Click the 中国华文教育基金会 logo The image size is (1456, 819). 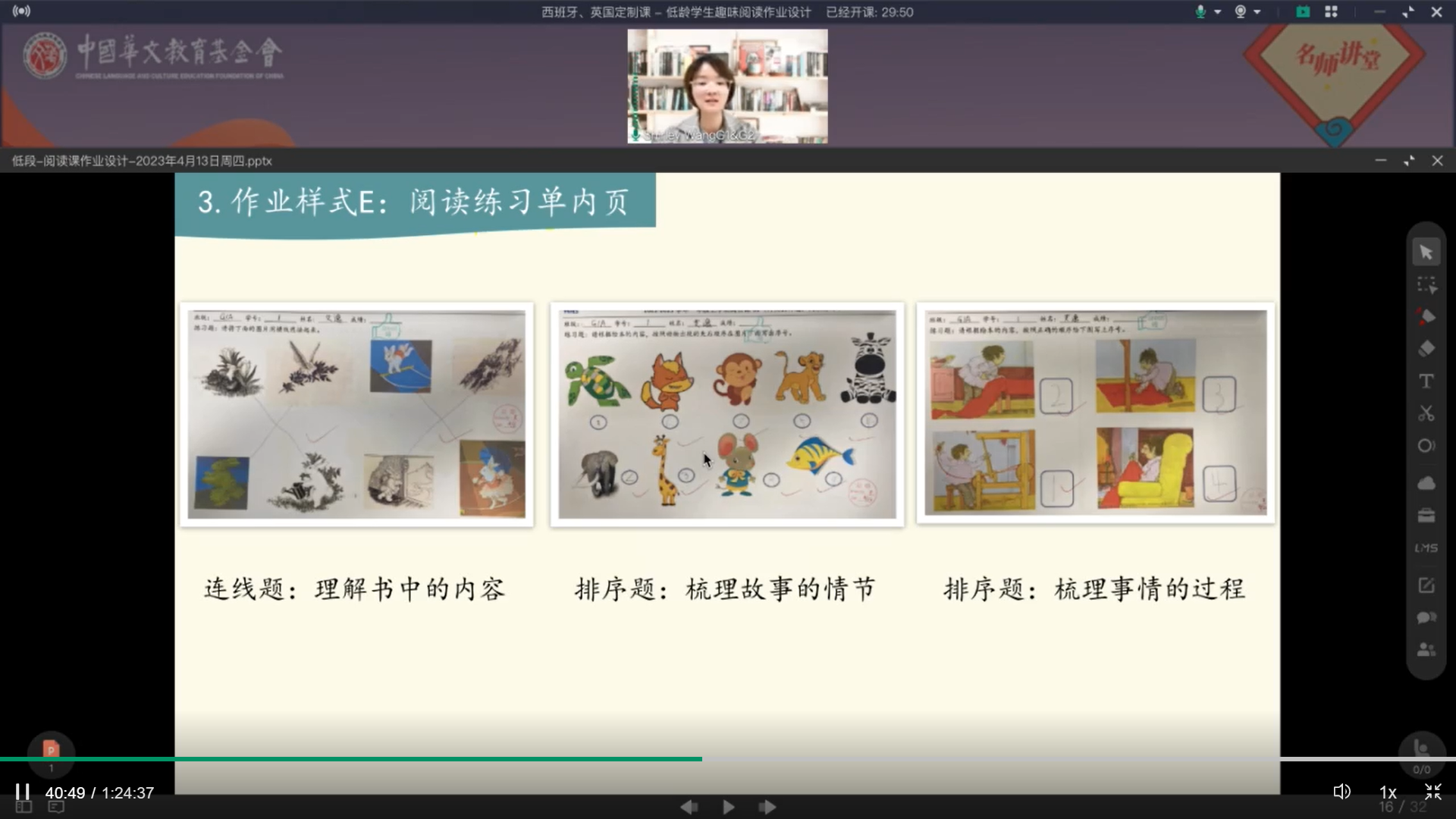click(153, 55)
